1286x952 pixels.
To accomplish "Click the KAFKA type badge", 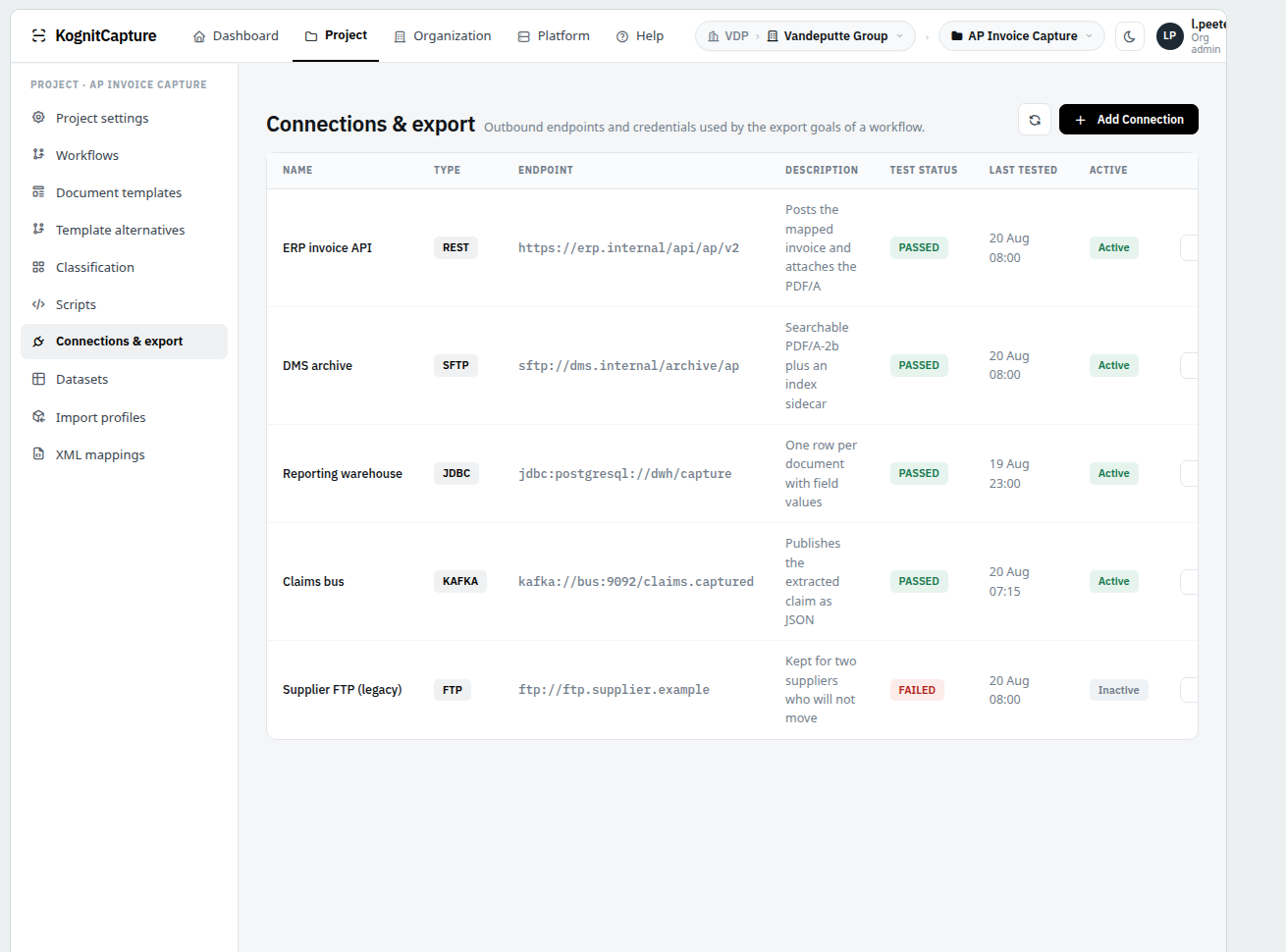I will 460,582.
